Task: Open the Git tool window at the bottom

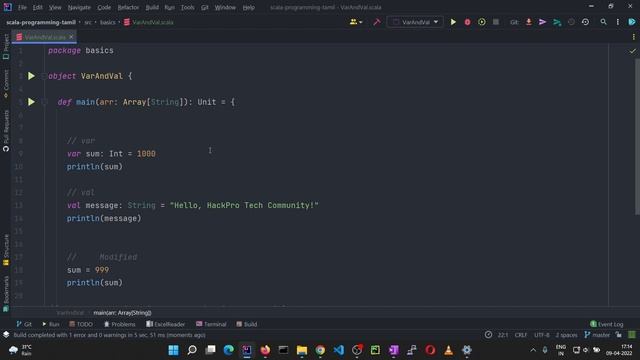Action: (x=24, y=324)
